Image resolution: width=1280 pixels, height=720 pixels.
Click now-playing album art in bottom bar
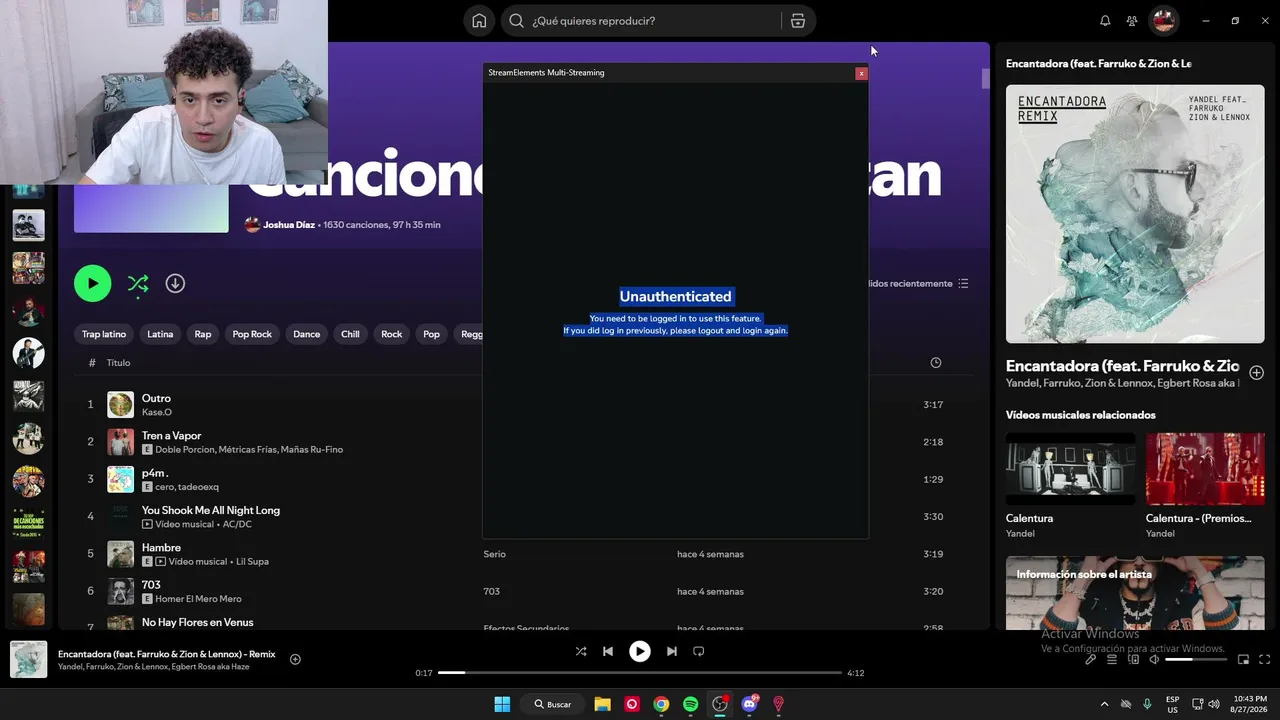pyautogui.click(x=28, y=659)
